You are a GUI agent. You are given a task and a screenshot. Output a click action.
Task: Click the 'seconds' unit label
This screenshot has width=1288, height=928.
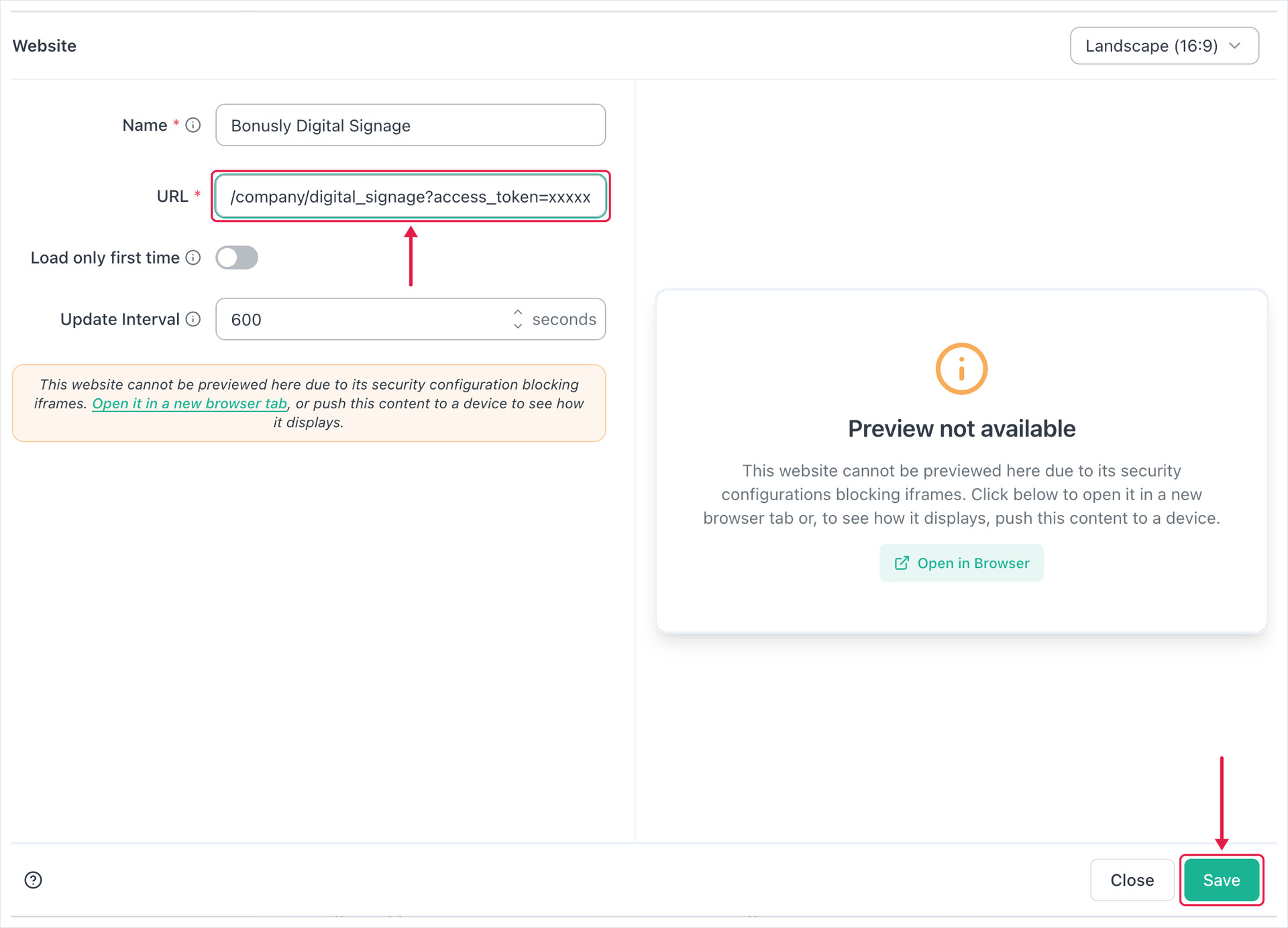click(x=564, y=319)
